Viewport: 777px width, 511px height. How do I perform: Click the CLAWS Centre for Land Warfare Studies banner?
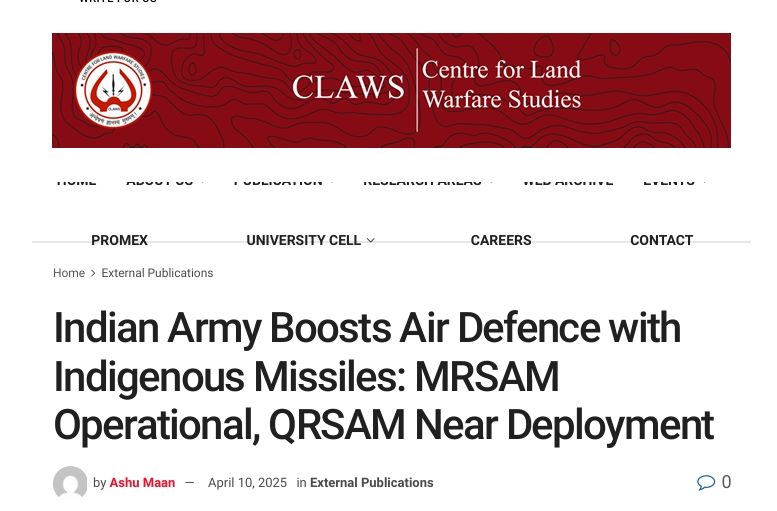[391, 90]
